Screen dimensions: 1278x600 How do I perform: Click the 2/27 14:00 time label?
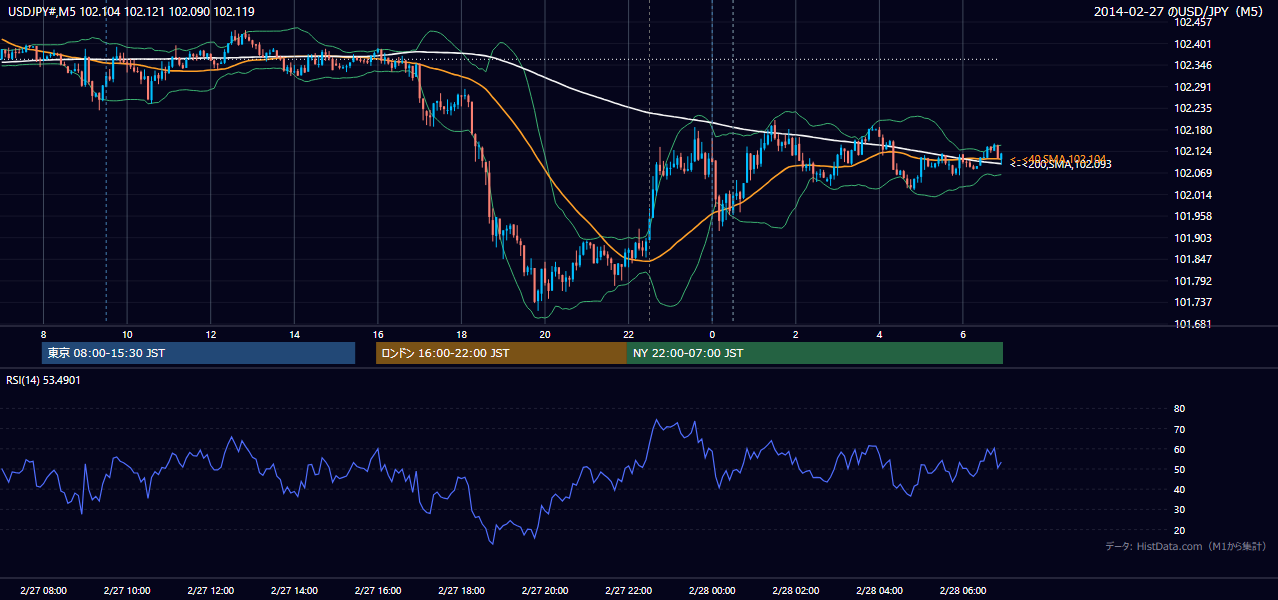click(294, 591)
